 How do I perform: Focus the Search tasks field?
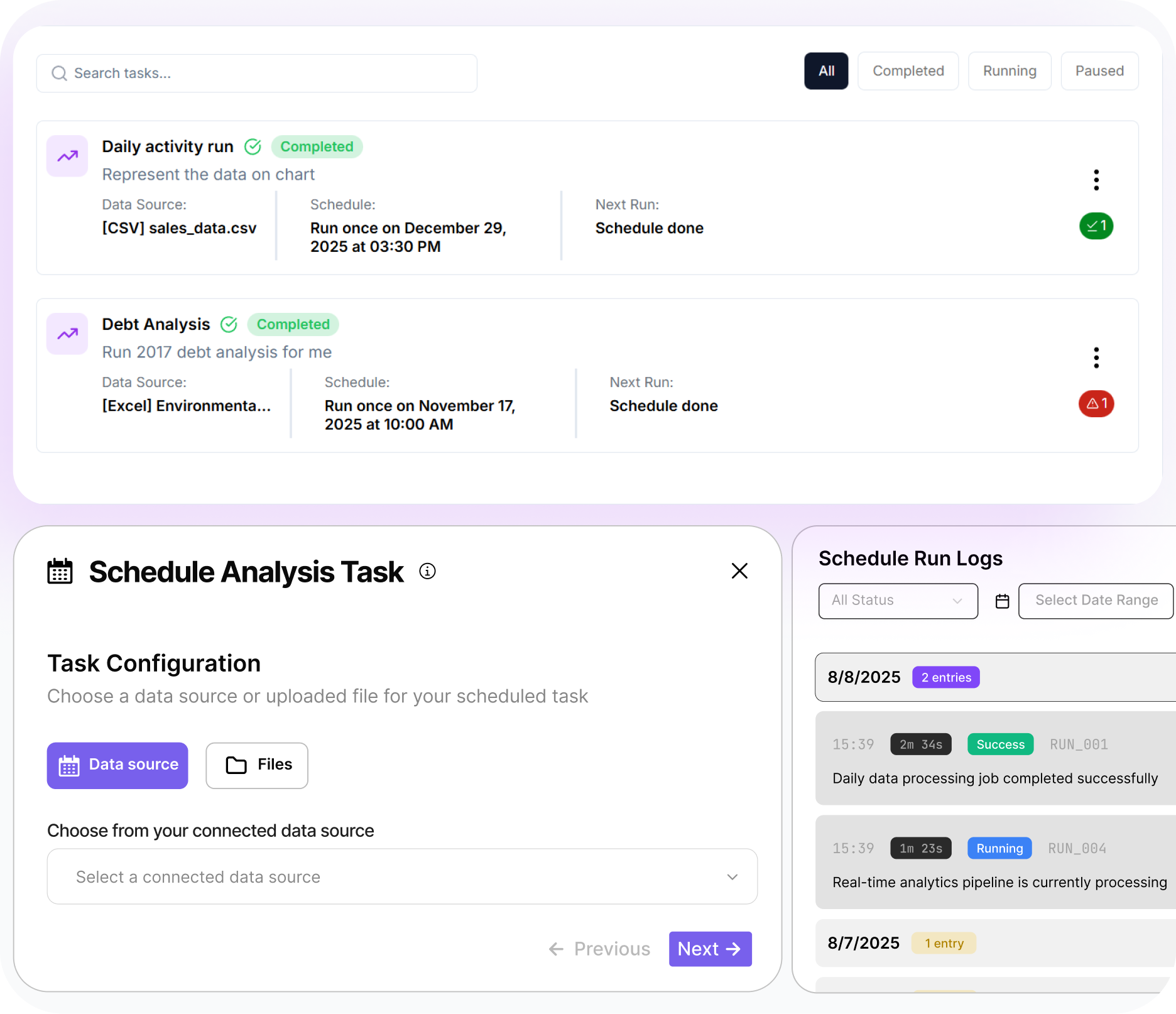257,74
